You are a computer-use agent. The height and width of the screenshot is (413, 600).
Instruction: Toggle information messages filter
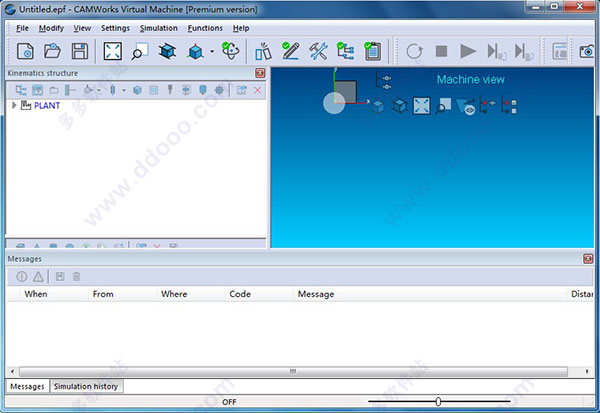pyautogui.click(x=22, y=276)
